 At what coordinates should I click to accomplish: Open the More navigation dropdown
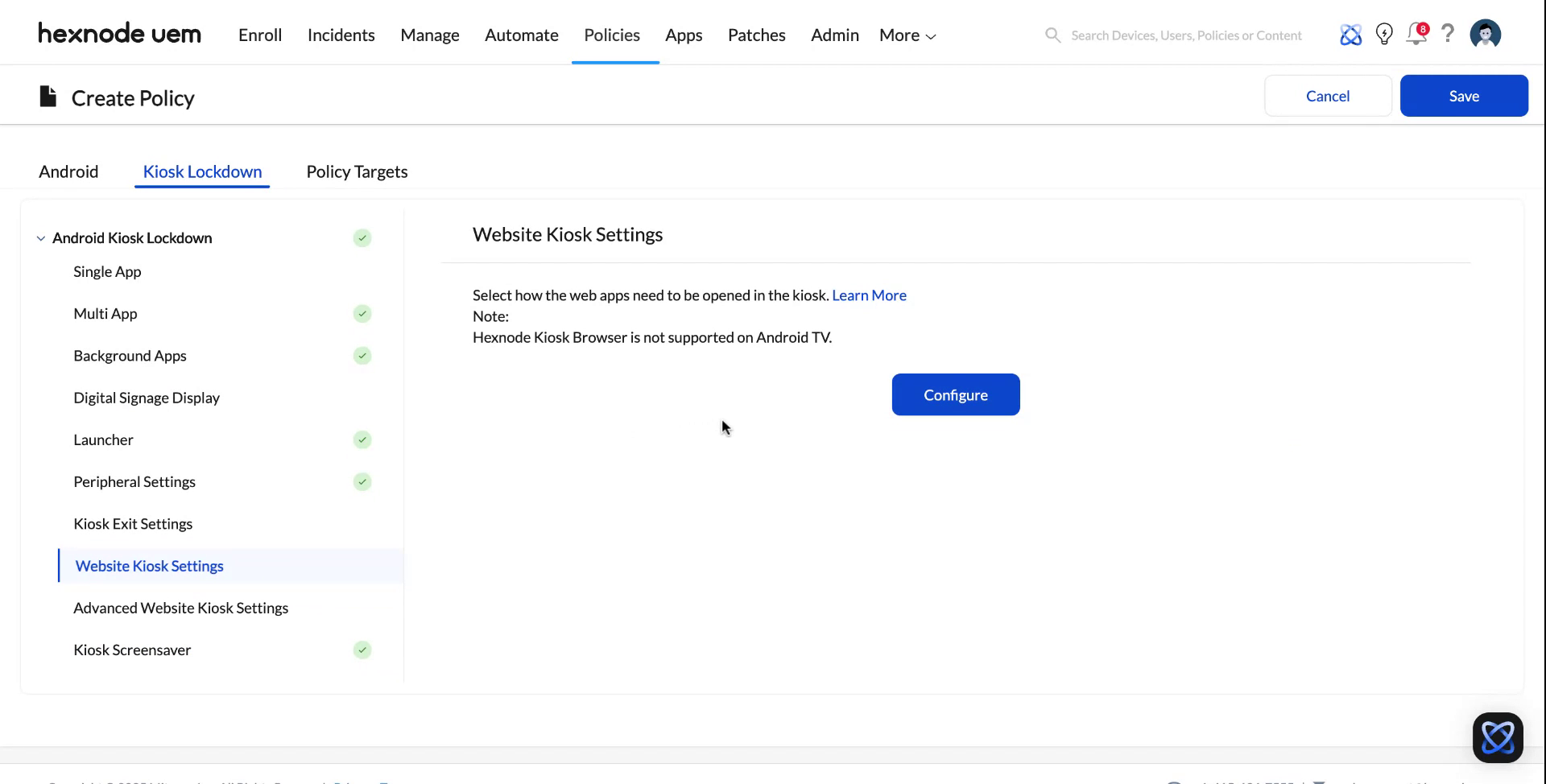(899, 35)
